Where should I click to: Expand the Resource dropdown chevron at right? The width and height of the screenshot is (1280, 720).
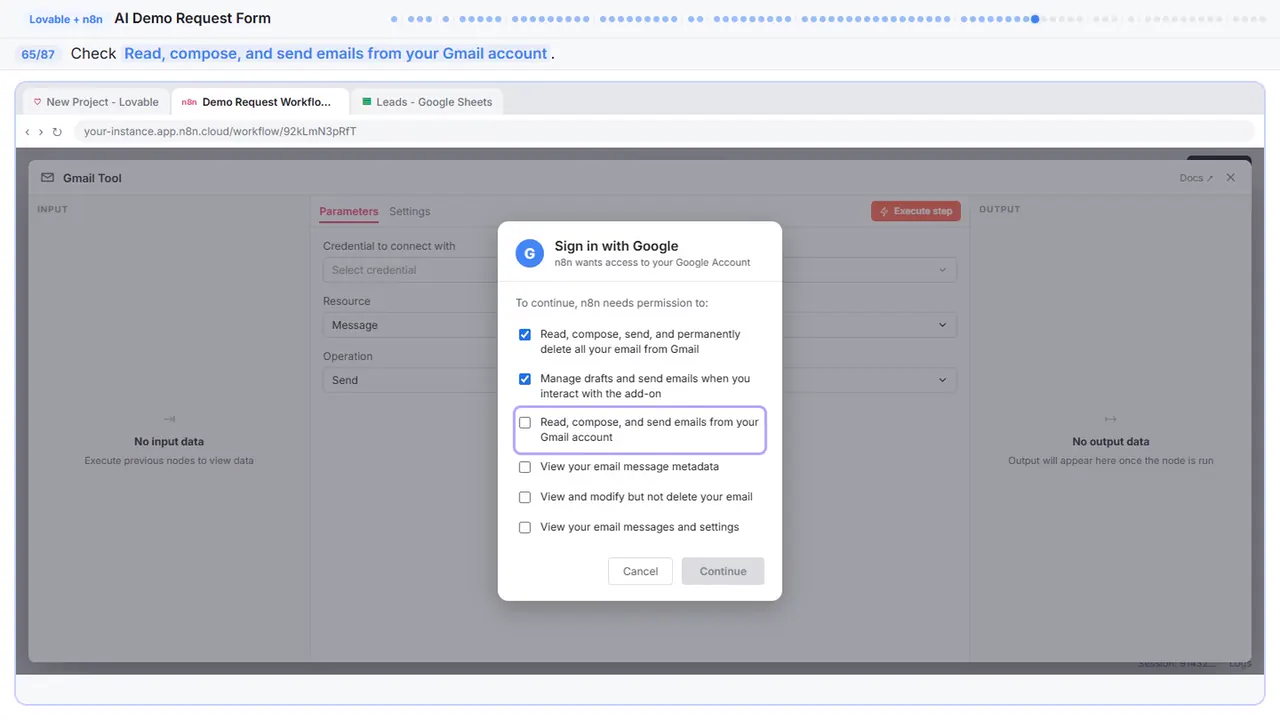pos(942,325)
